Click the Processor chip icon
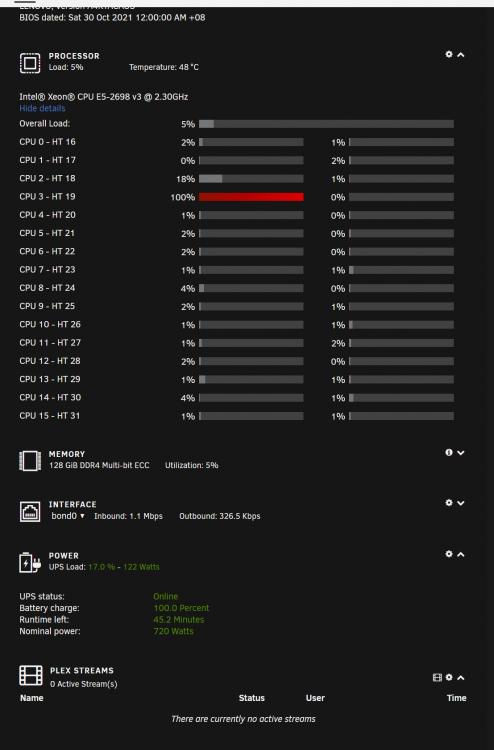Viewport: 494px width, 750px height. 30,63
